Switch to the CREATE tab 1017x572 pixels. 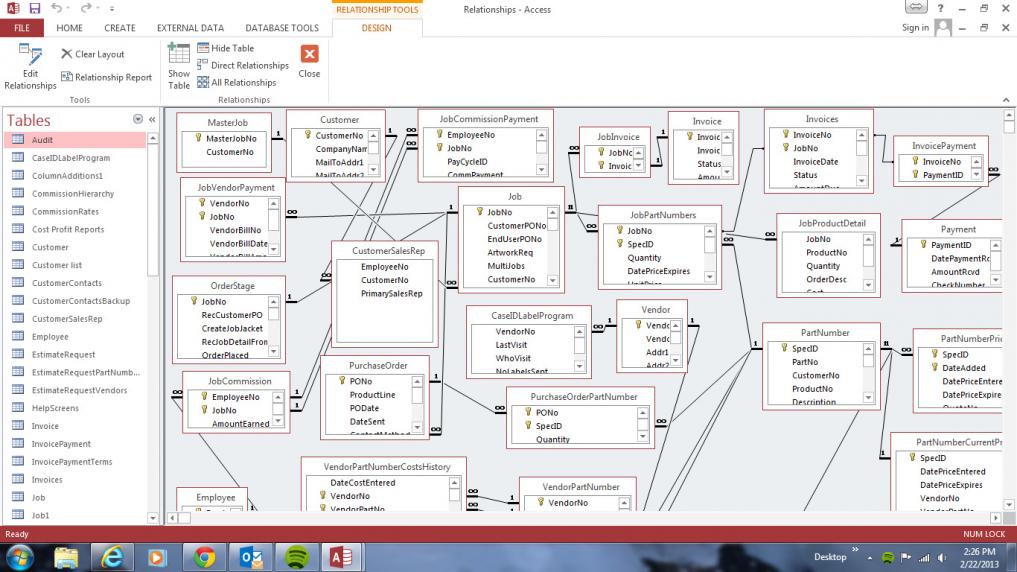click(x=120, y=28)
